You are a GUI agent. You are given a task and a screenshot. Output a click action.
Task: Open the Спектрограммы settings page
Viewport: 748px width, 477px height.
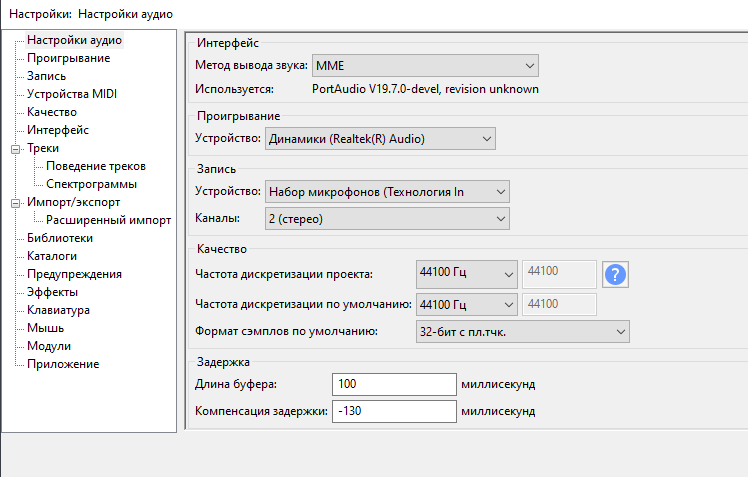point(91,184)
